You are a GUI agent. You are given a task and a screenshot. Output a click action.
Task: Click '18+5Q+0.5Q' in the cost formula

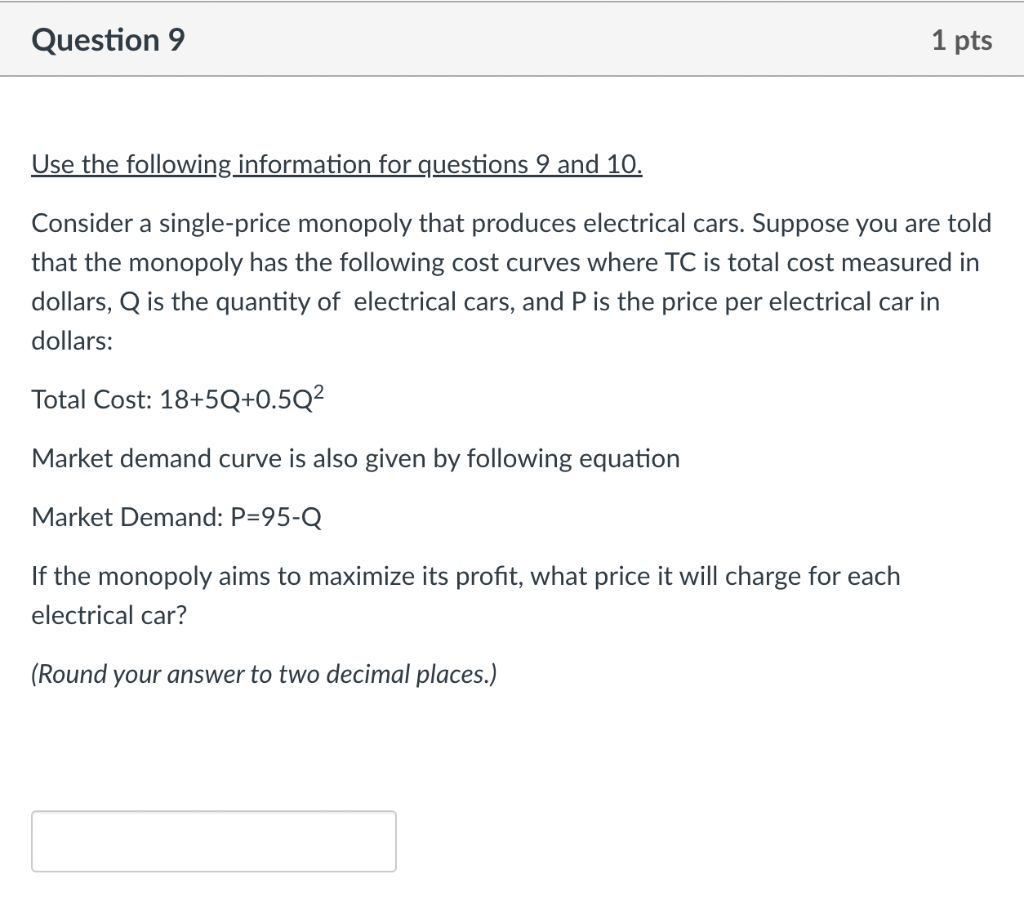point(236,399)
